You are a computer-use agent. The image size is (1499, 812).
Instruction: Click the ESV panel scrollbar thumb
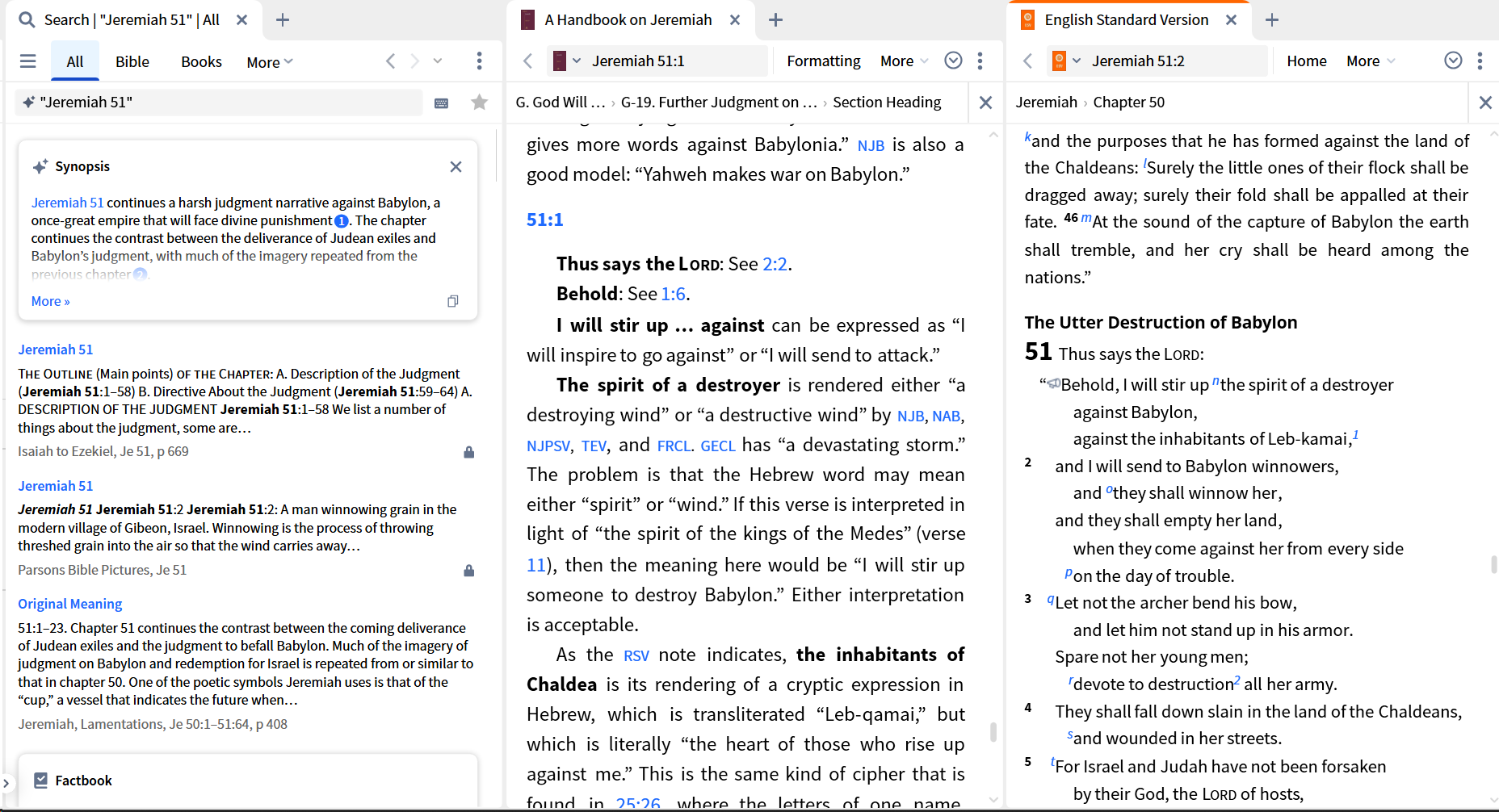[x=1494, y=563]
